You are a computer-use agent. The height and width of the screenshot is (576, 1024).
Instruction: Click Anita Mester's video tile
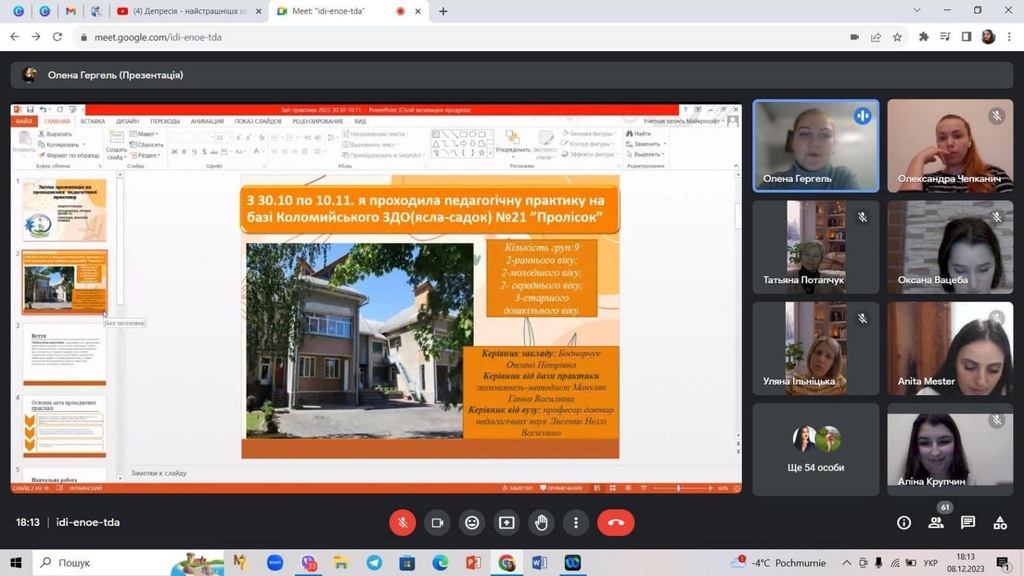(x=950, y=348)
